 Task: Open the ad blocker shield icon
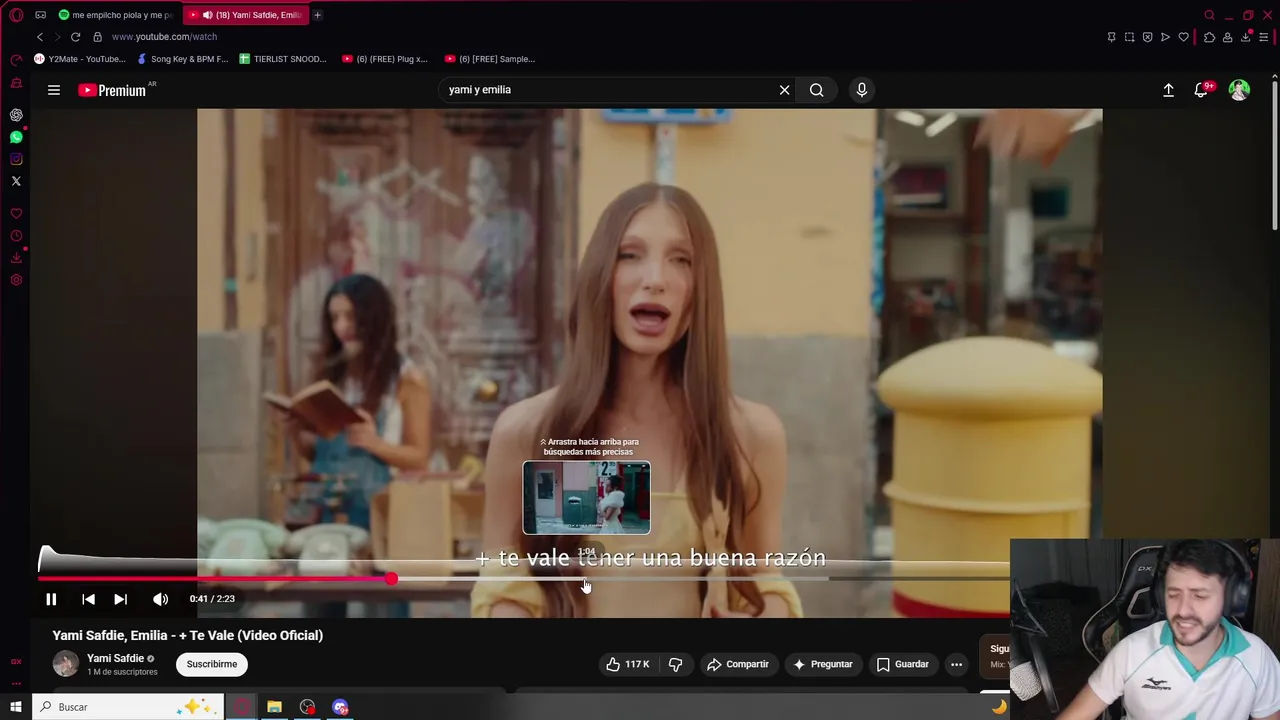[x=1147, y=37]
